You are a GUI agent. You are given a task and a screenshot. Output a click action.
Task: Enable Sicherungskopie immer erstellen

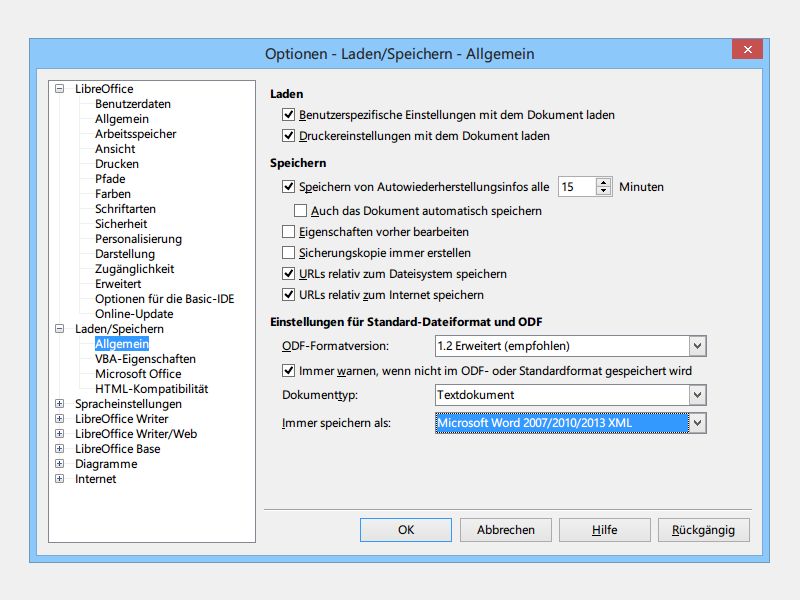pyautogui.click(x=288, y=253)
